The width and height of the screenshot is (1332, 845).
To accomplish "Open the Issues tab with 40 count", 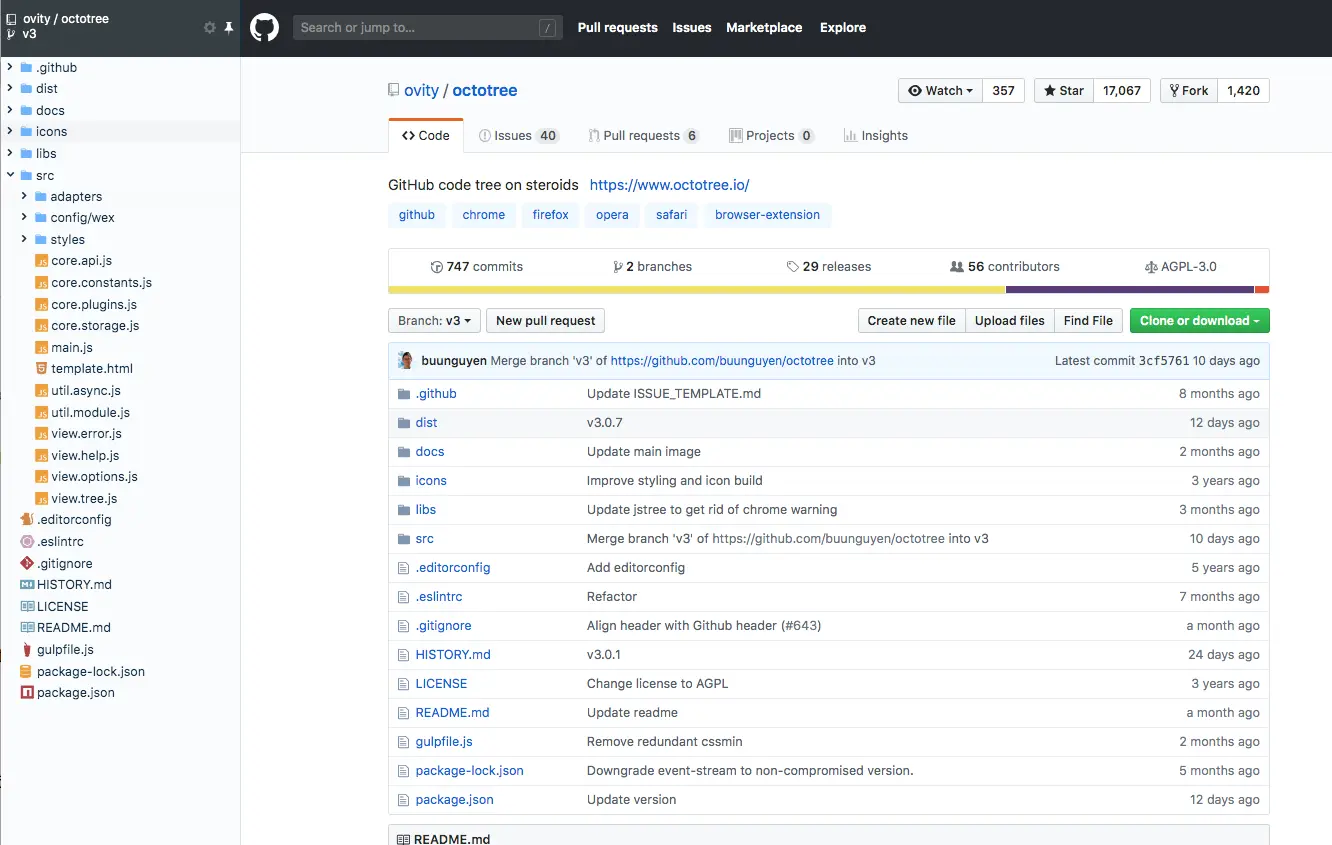I will click(x=519, y=136).
